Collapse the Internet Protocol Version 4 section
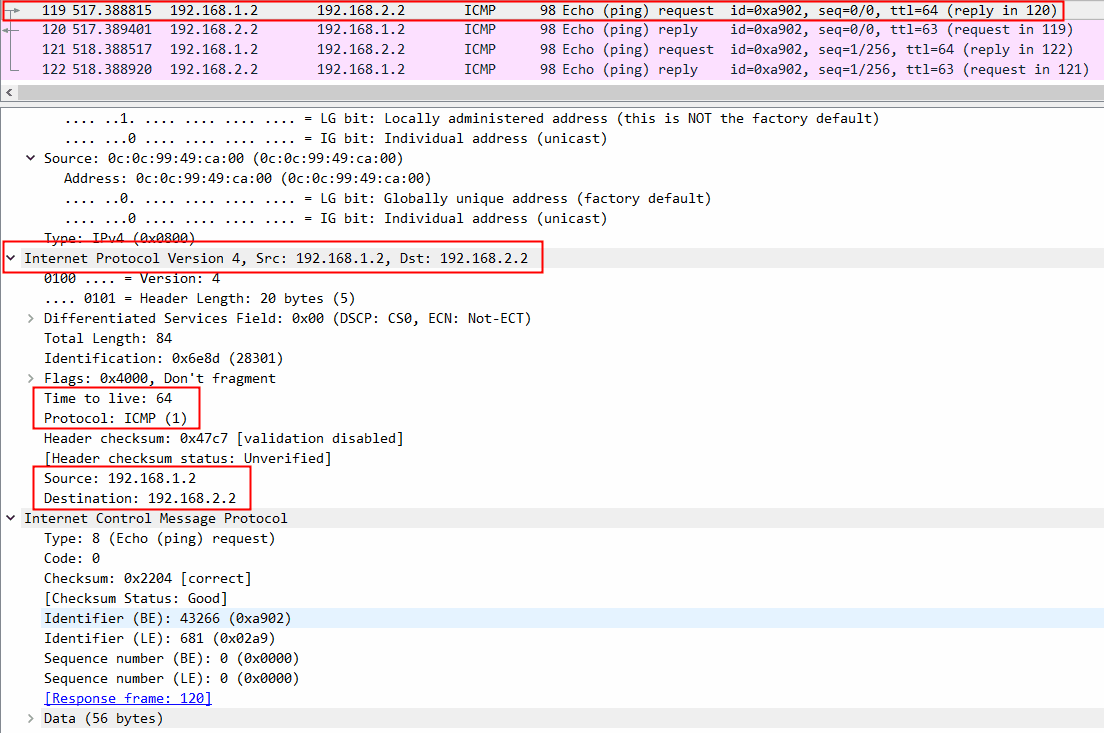This screenshot has height=733, width=1104. [11, 258]
